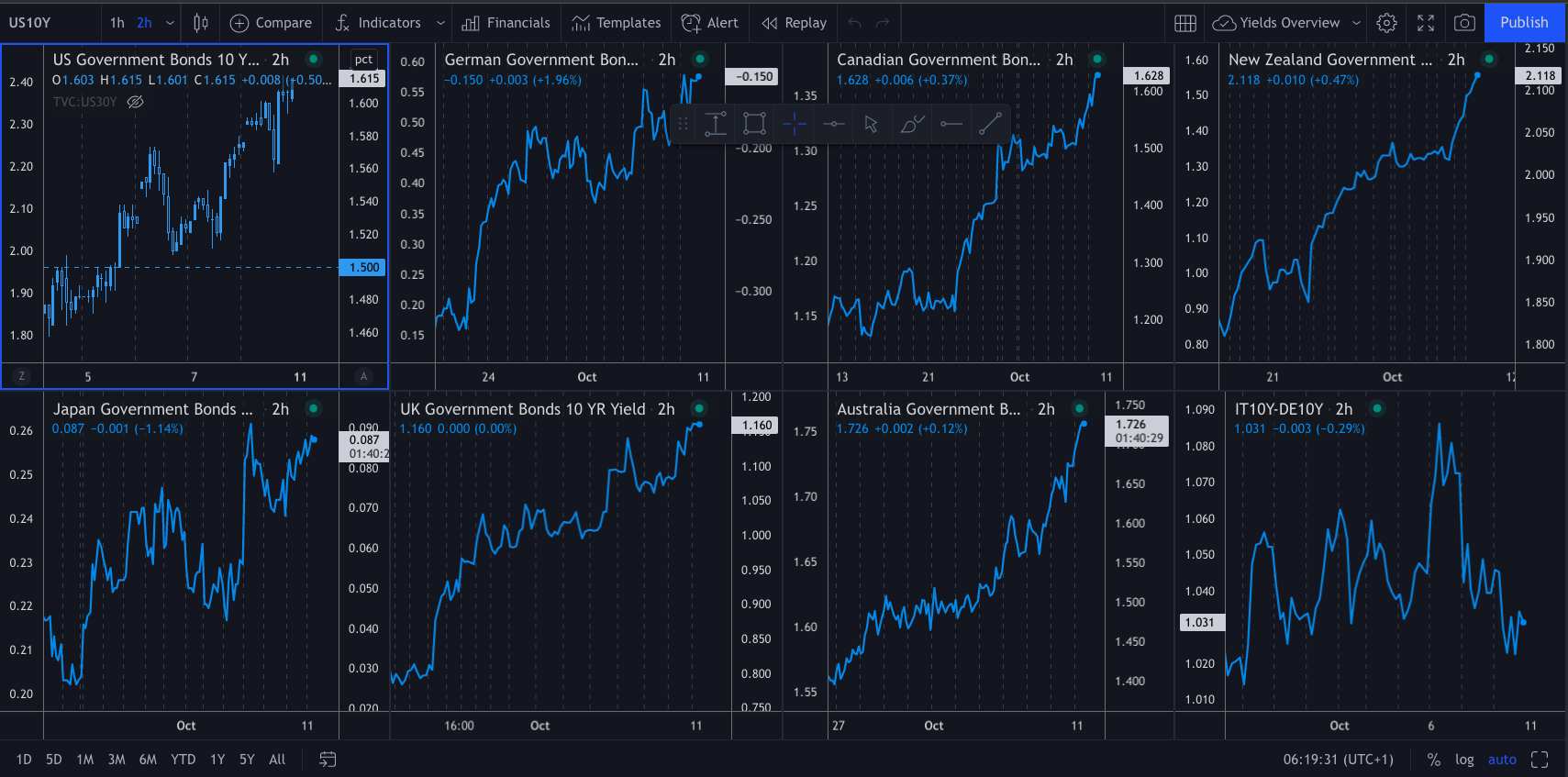
Task: Open the chart style candles icon
Action: point(201,23)
